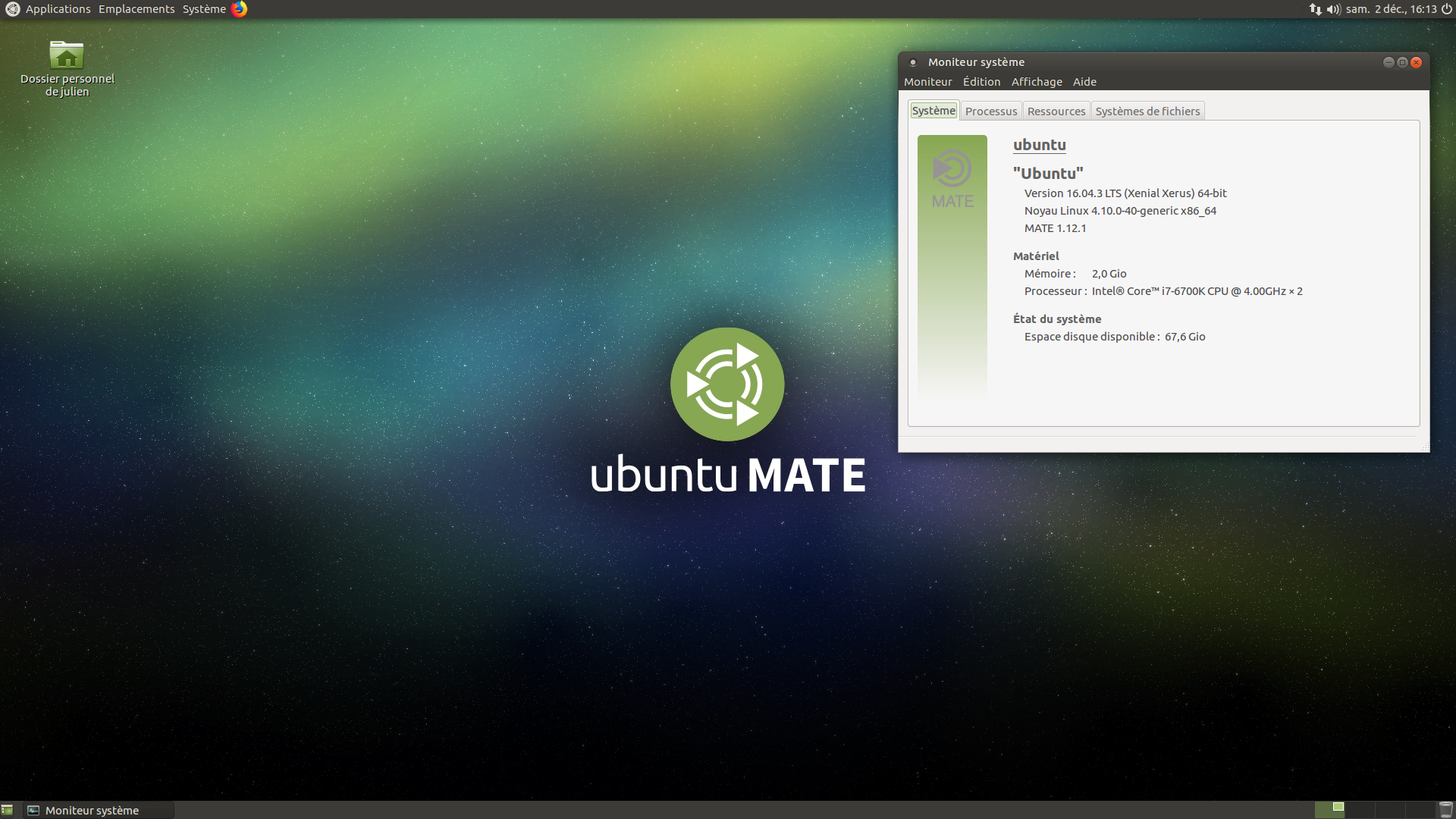Click the Mémoire 2,0 Gio value

[x=1109, y=274]
